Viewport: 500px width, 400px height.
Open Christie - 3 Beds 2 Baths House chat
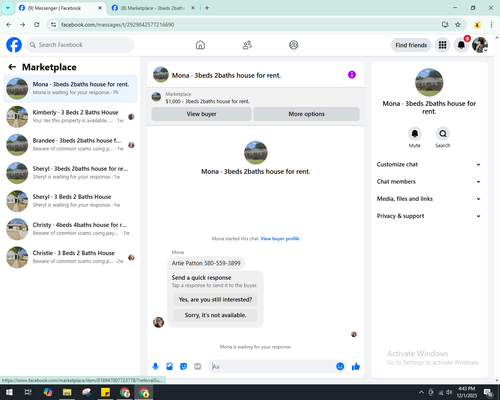click(70, 257)
